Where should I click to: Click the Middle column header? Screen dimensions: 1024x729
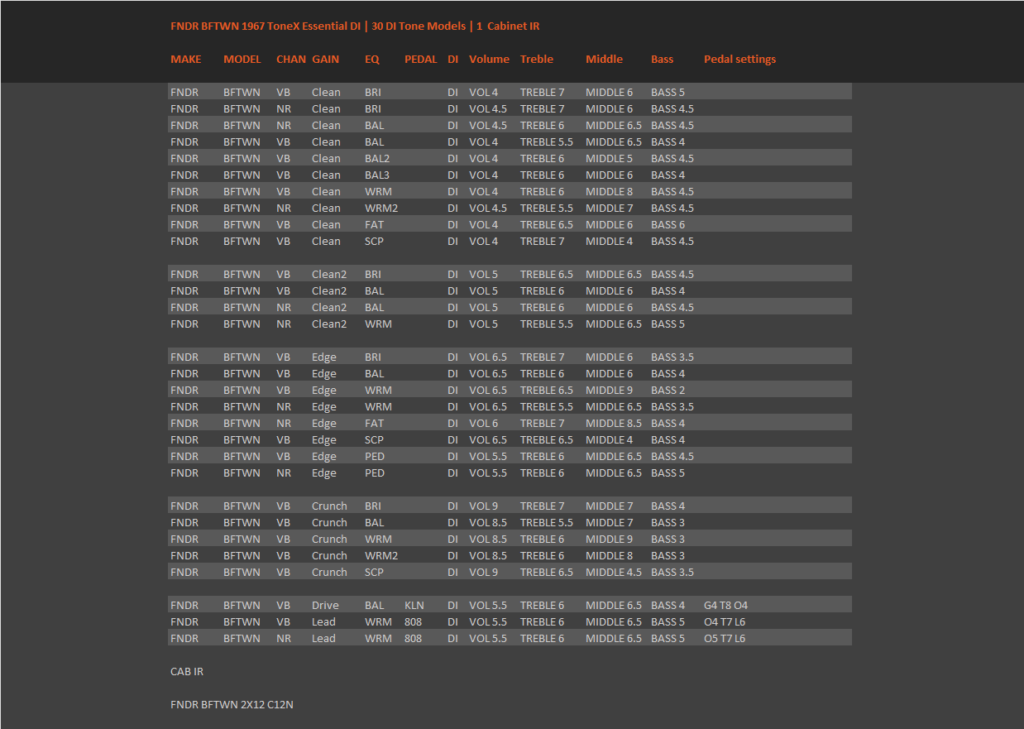[603, 59]
